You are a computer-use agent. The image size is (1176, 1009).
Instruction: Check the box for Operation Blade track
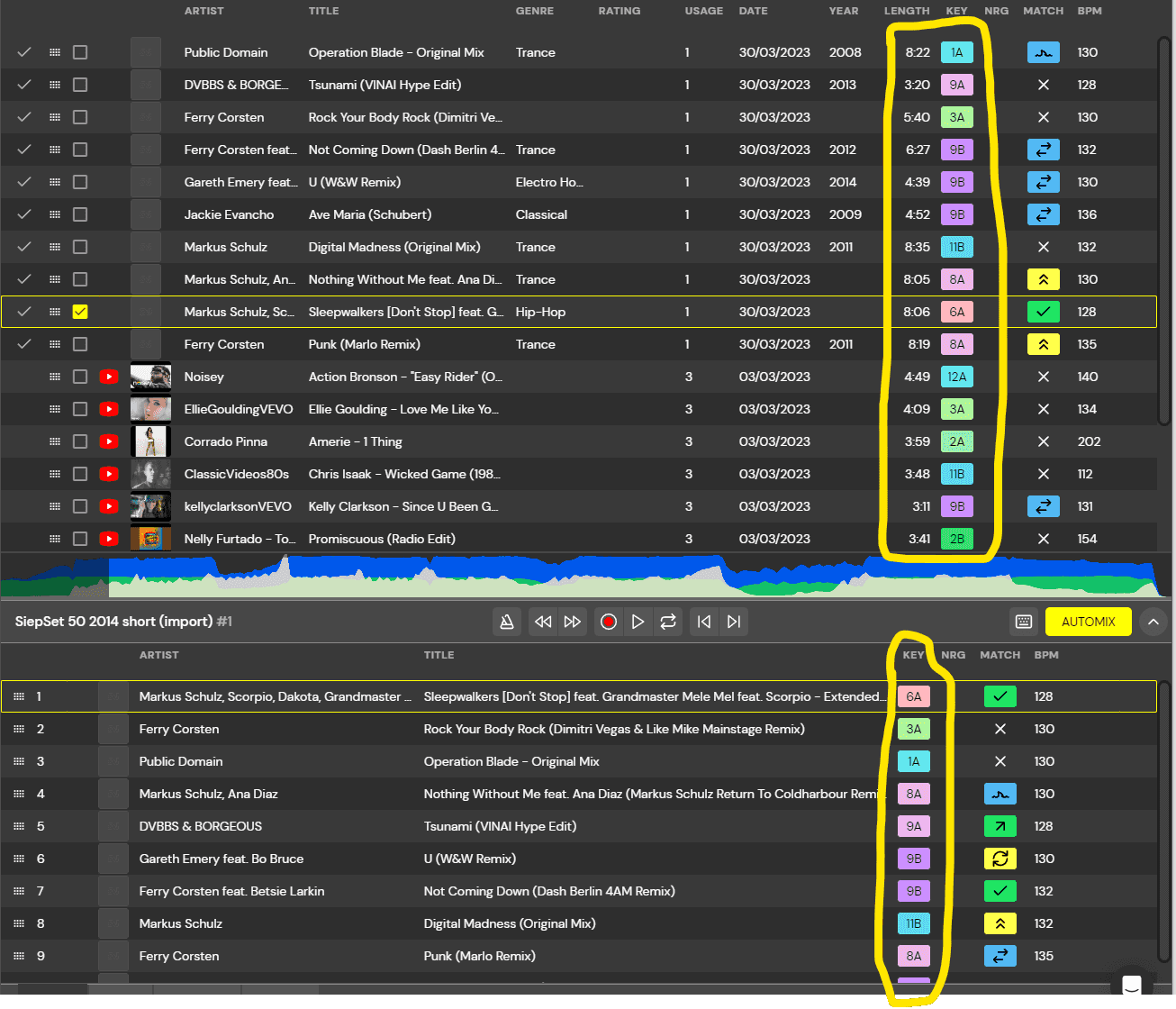(x=80, y=52)
